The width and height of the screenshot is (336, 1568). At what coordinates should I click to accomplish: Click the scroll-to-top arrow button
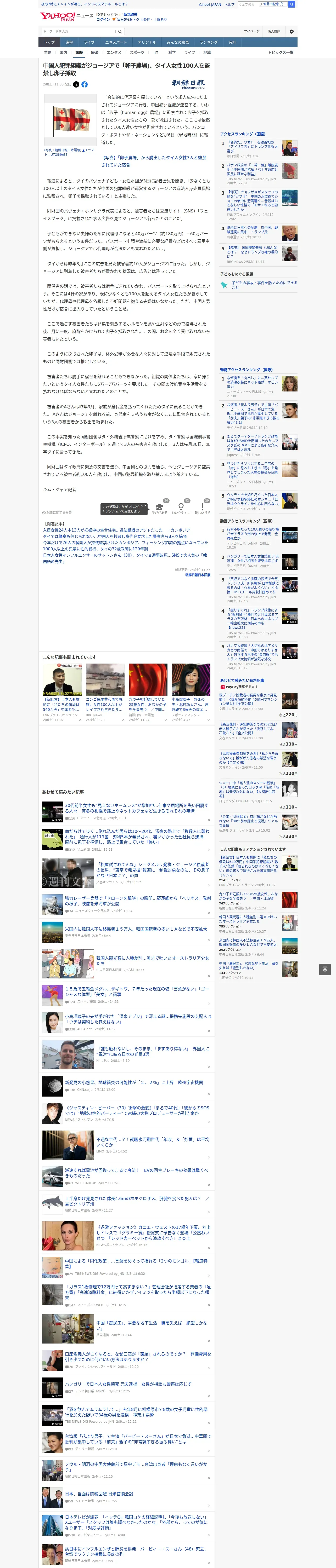325,969
